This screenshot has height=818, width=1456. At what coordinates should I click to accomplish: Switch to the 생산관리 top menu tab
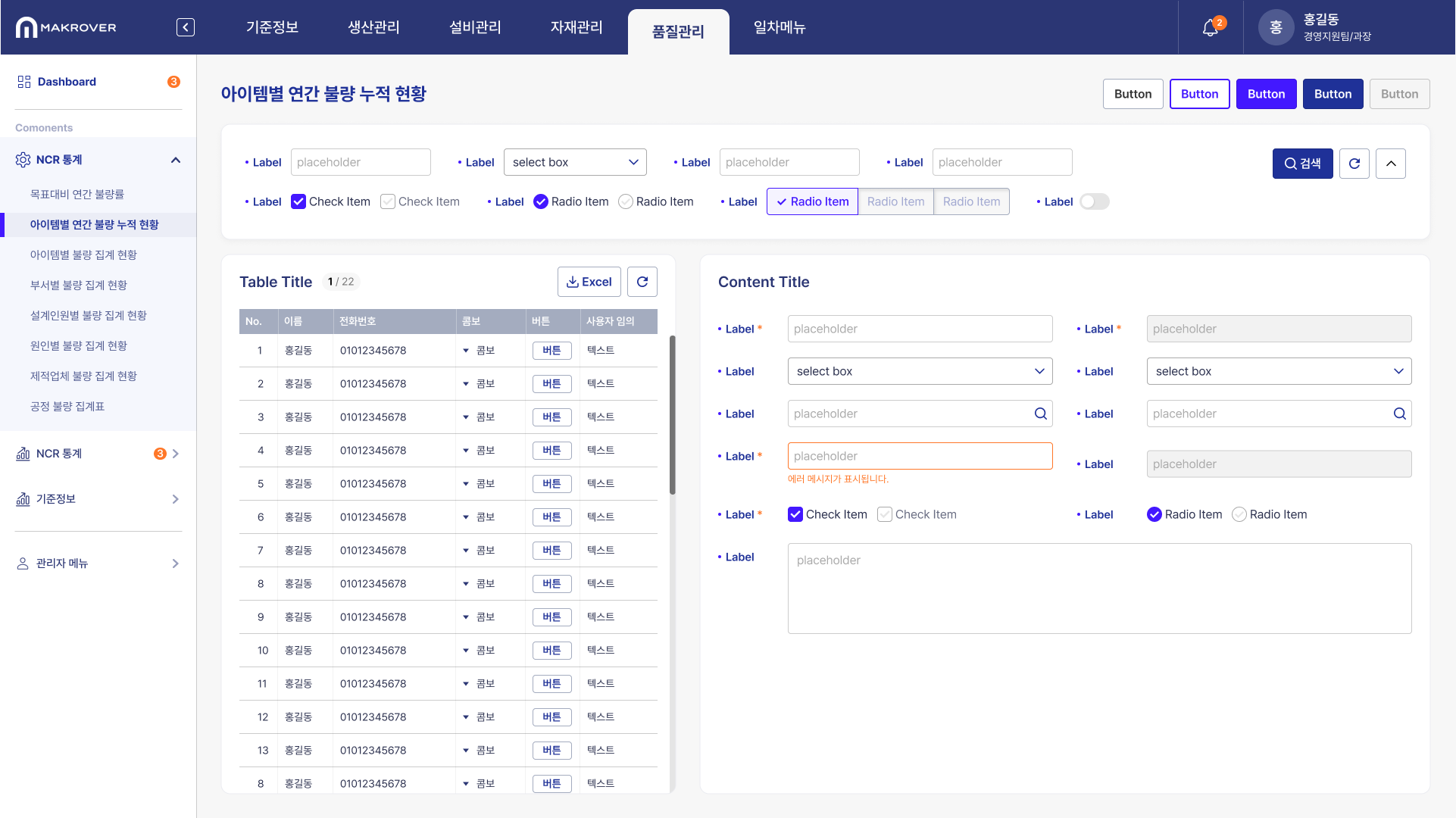373,27
